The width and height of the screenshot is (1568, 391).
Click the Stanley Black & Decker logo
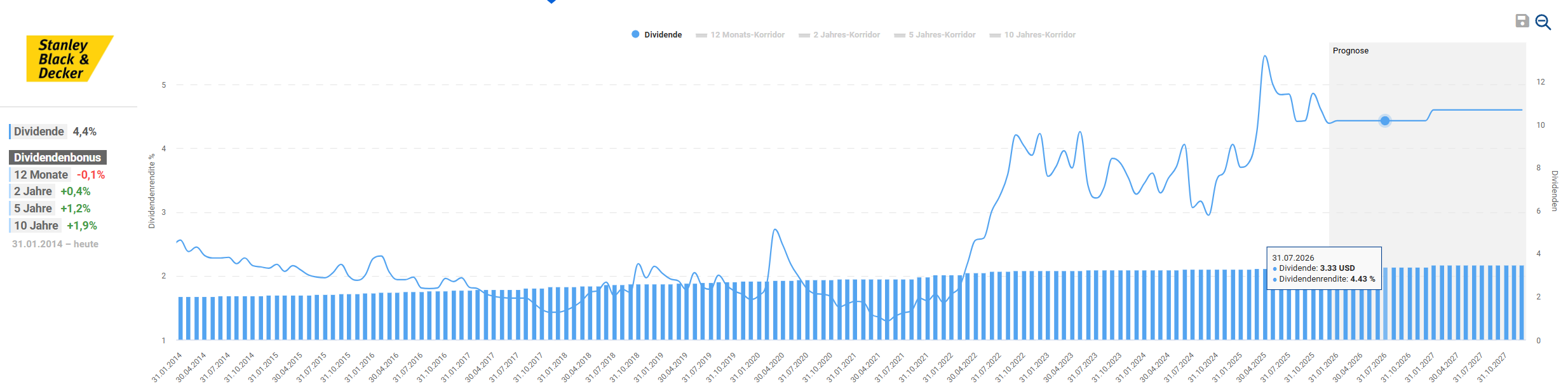click(x=69, y=58)
